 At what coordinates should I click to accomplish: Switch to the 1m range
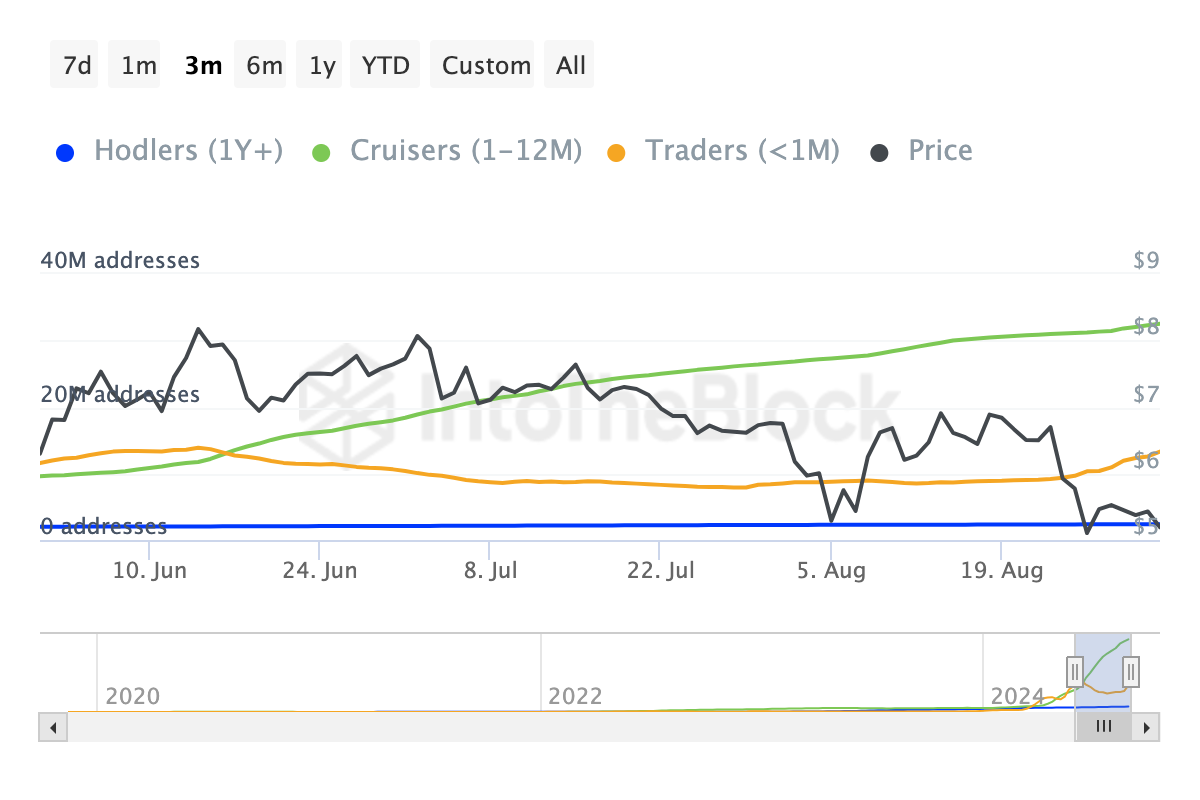click(x=139, y=65)
